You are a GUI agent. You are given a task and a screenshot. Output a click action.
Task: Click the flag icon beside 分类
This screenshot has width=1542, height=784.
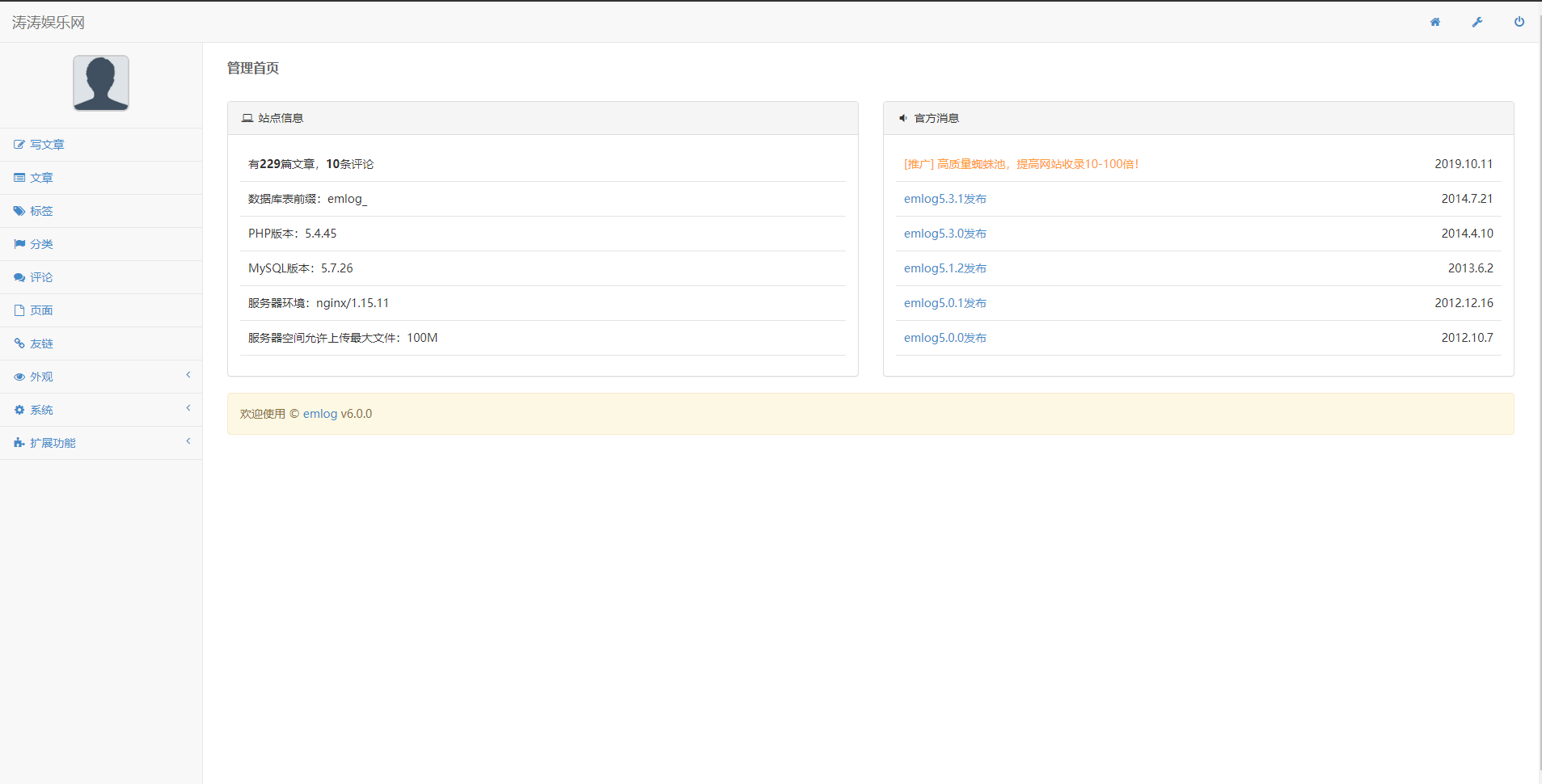point(19,244)
